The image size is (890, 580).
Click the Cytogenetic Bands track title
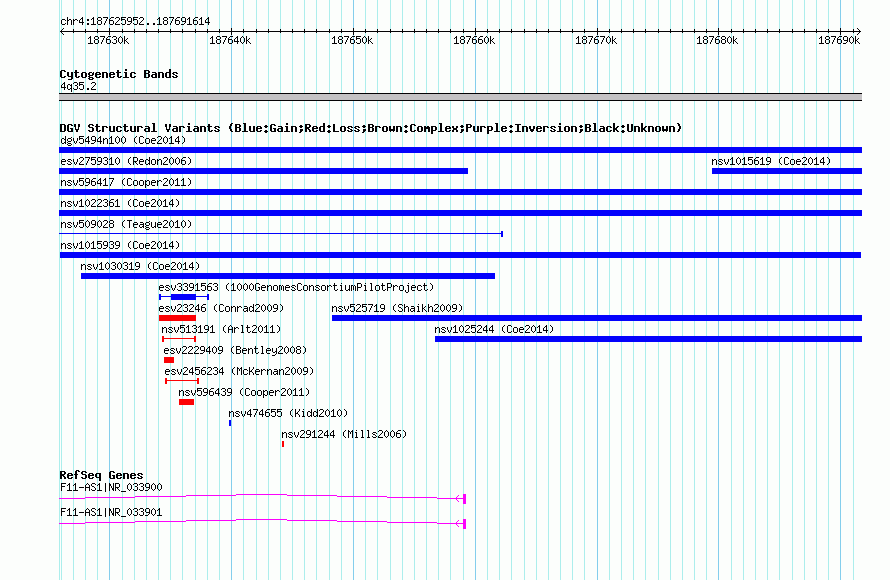click(x=119, y=74)
